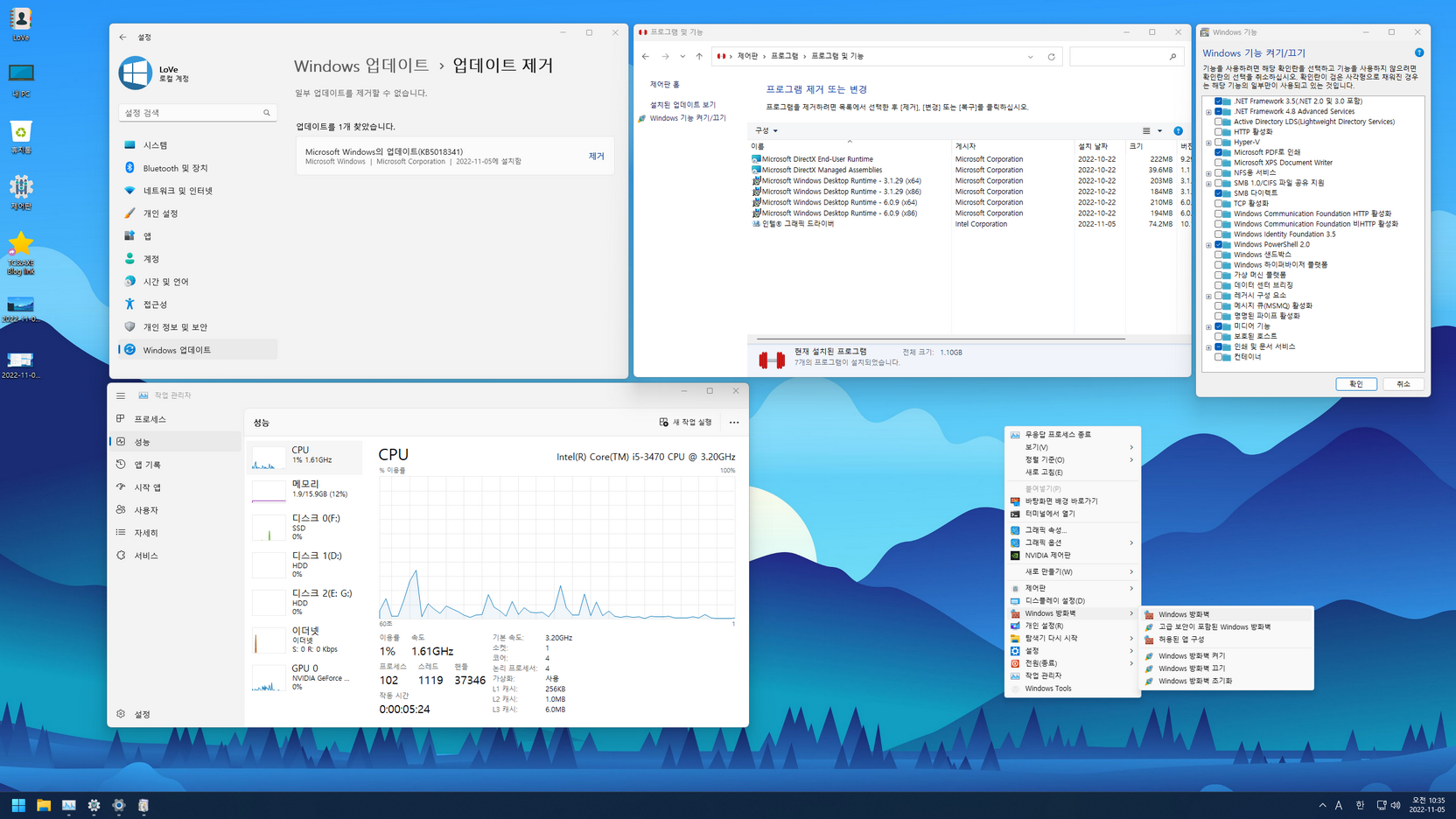Open the view options dropdown arrow in 프로그램 및 기능
Screen dimensions: 1456x819
pos(1160,131)
